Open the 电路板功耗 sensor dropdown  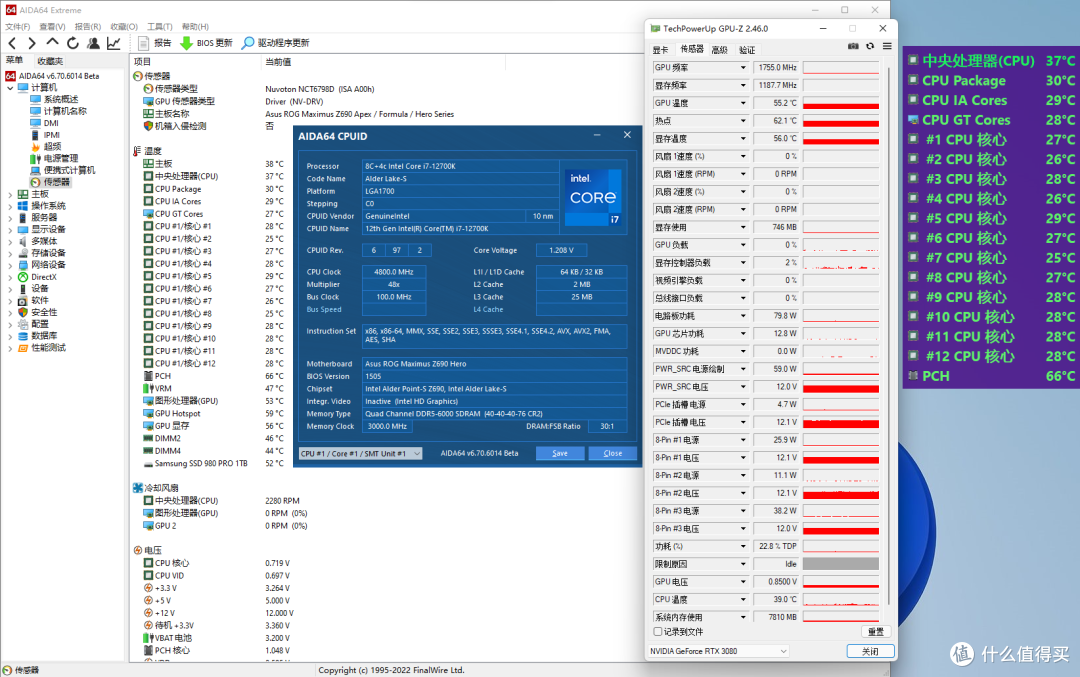pos(742,316)
